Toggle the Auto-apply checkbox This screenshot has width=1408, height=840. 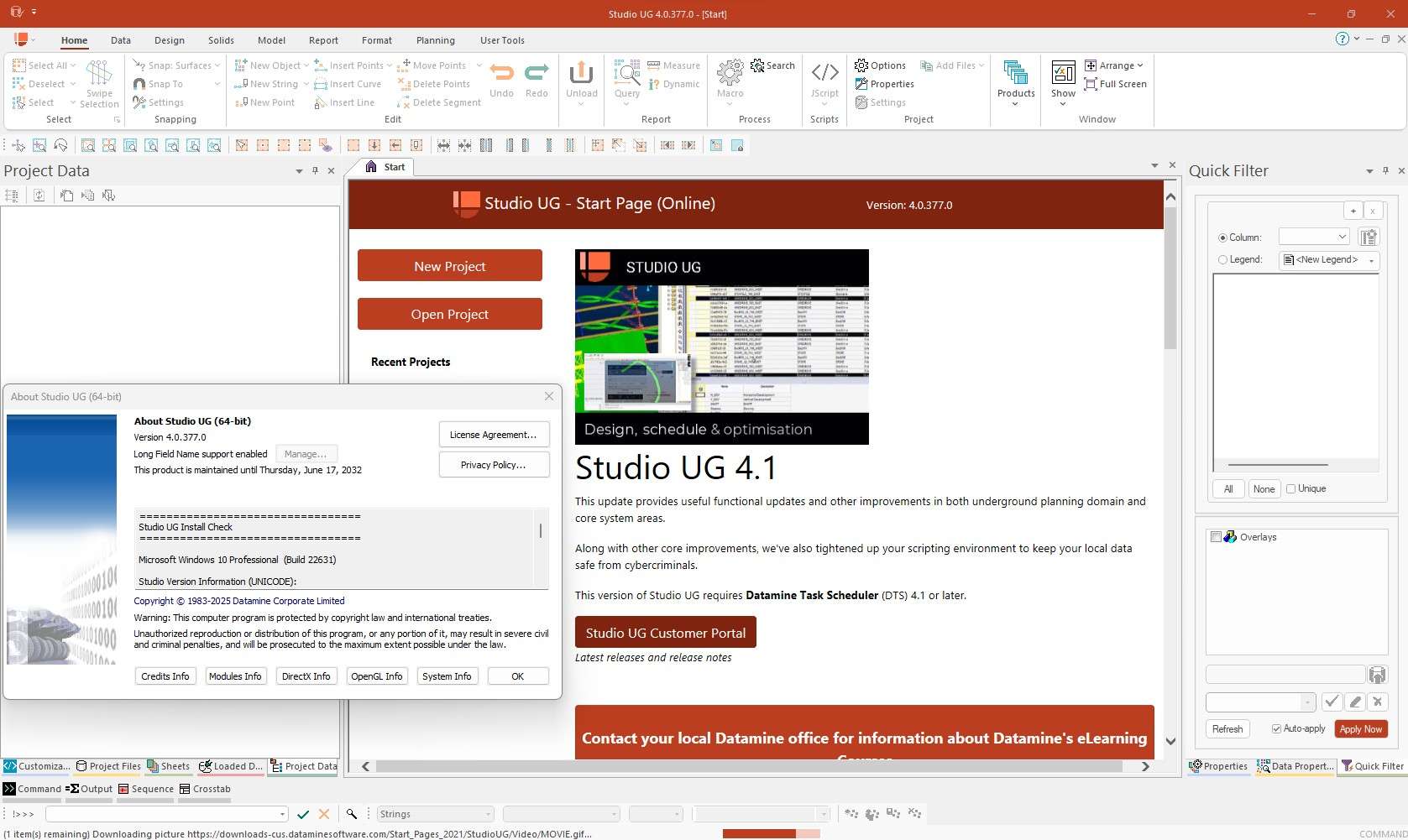tap(1276, 728)
